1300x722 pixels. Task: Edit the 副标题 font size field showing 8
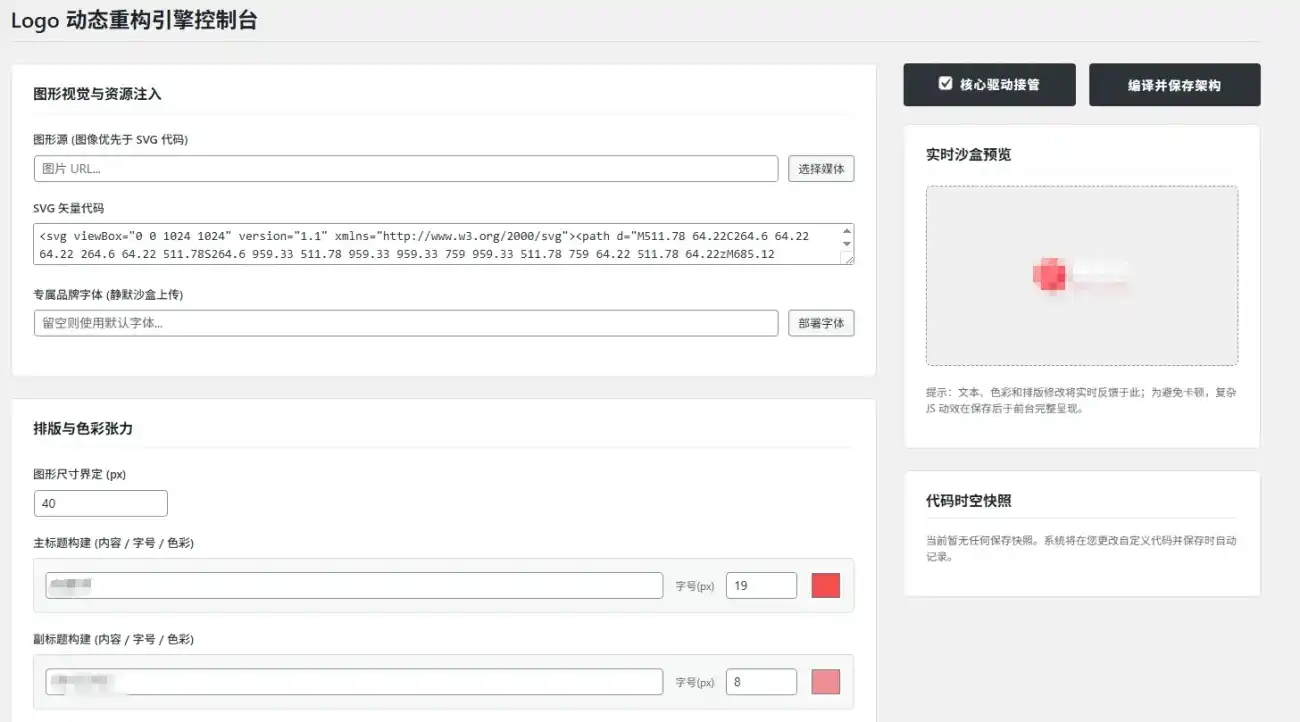(761, 682)
